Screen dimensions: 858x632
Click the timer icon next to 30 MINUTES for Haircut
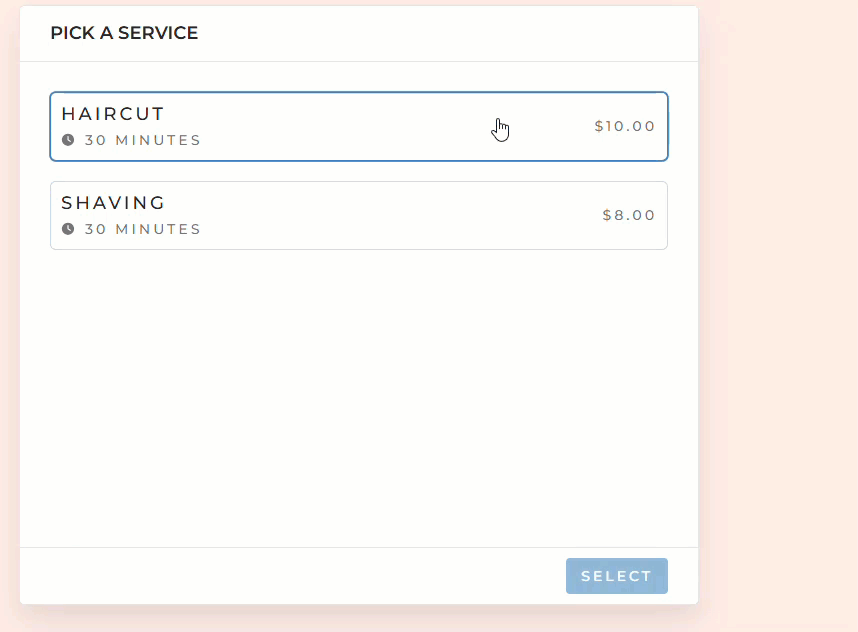pos(67,140)
